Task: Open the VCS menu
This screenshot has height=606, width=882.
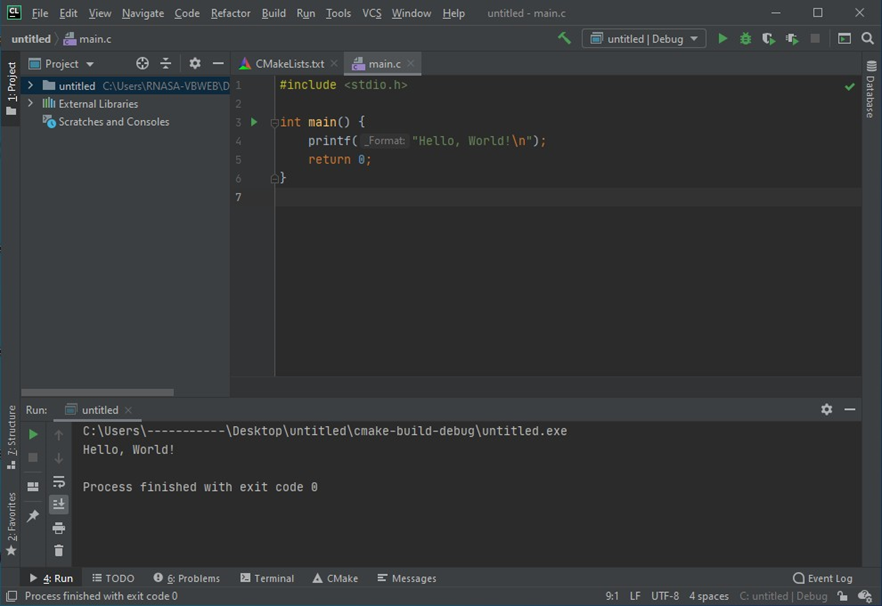Action: (x=371, y=13)
